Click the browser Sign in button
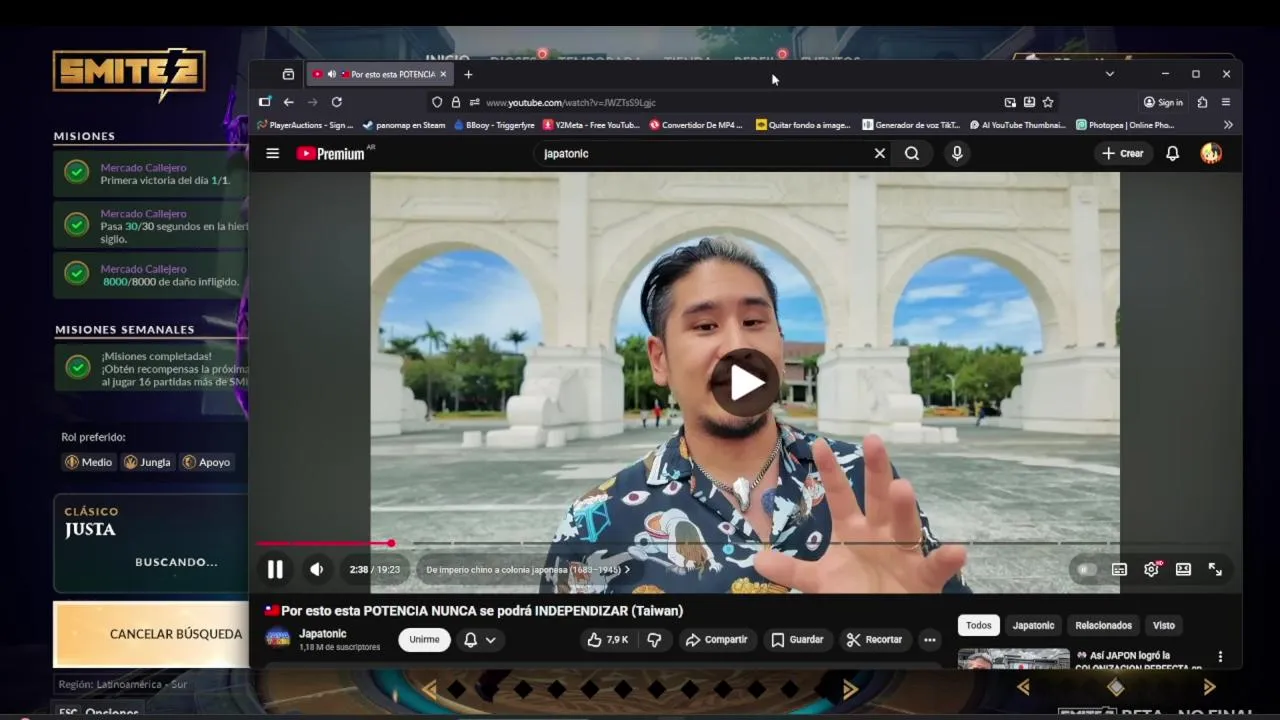The image size is (1280, 720). pos(1163,102)
